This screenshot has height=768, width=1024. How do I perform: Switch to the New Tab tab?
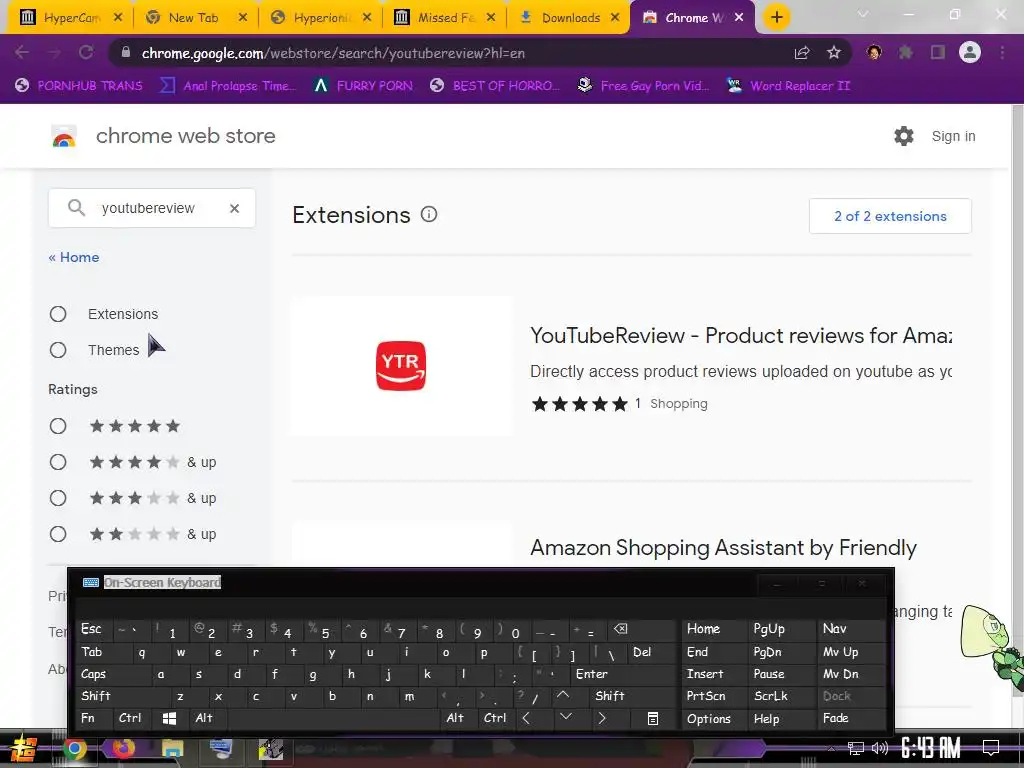pos(193,18)
